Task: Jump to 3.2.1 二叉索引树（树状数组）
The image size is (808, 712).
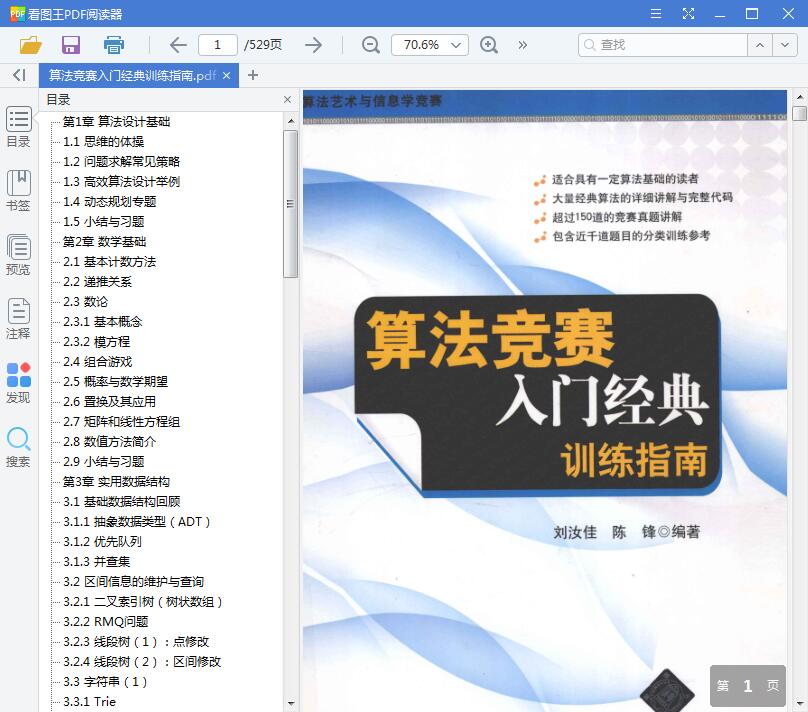Action: tap(143, 602)
